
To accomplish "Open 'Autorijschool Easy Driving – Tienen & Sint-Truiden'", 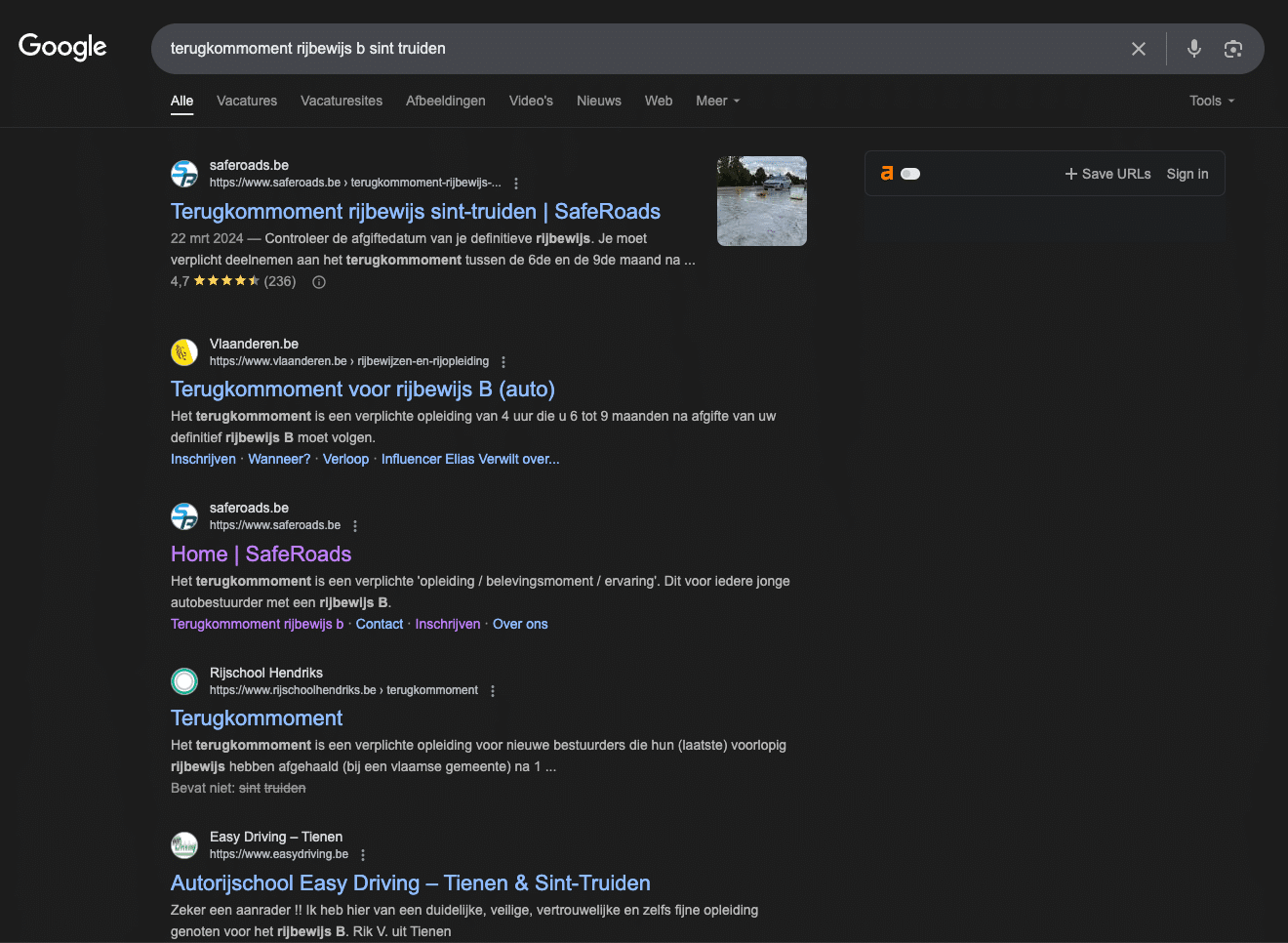I will click(x=411, y=883).
